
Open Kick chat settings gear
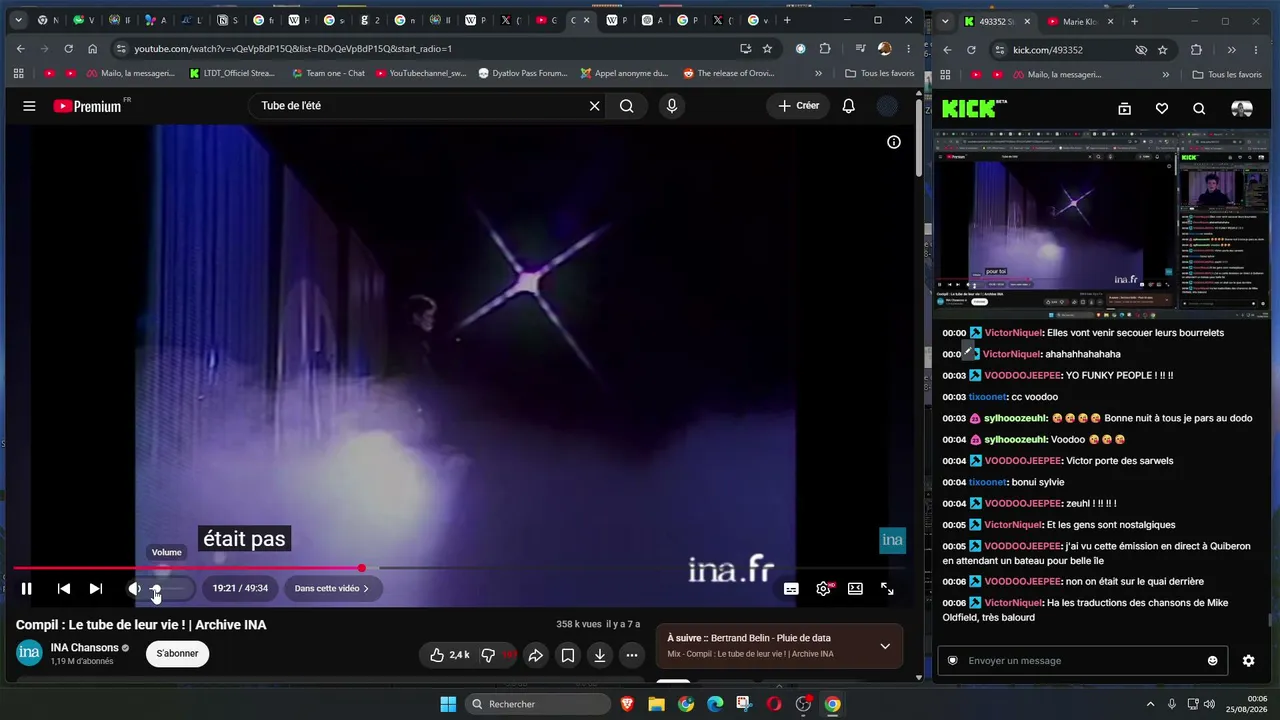tap(1249, 661)
